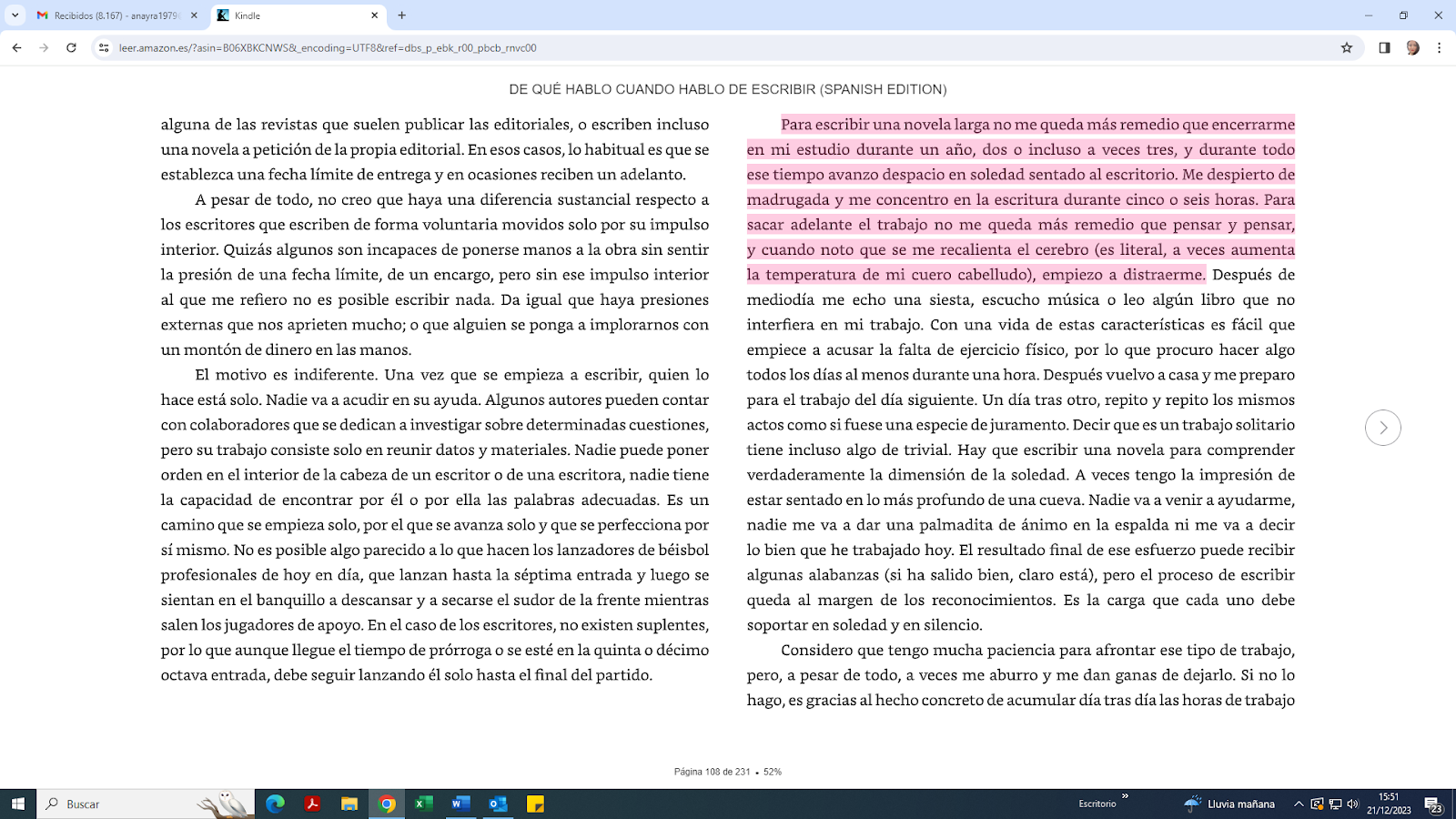Viewport: 1456px width, 819px height.
Task: Open Outlook from taskbar
Action: pyautogui.click(x=498, y=804)
